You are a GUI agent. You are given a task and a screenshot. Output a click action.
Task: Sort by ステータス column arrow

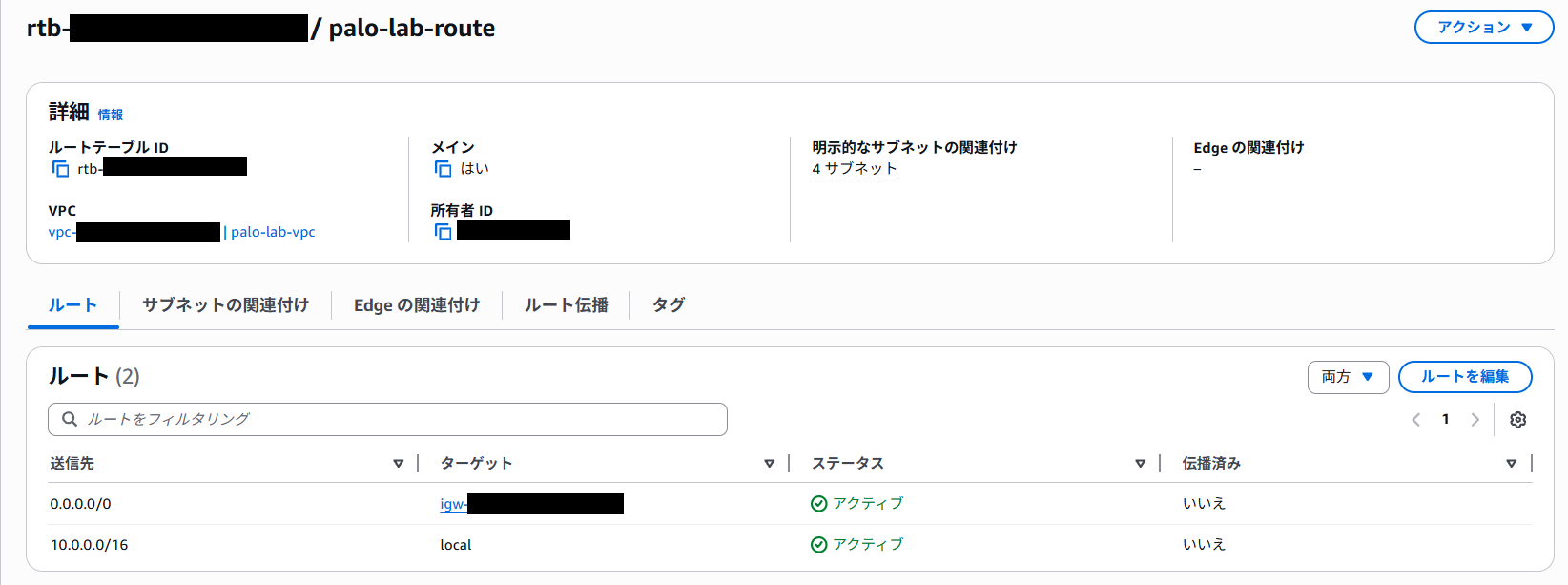[1141, 464]
